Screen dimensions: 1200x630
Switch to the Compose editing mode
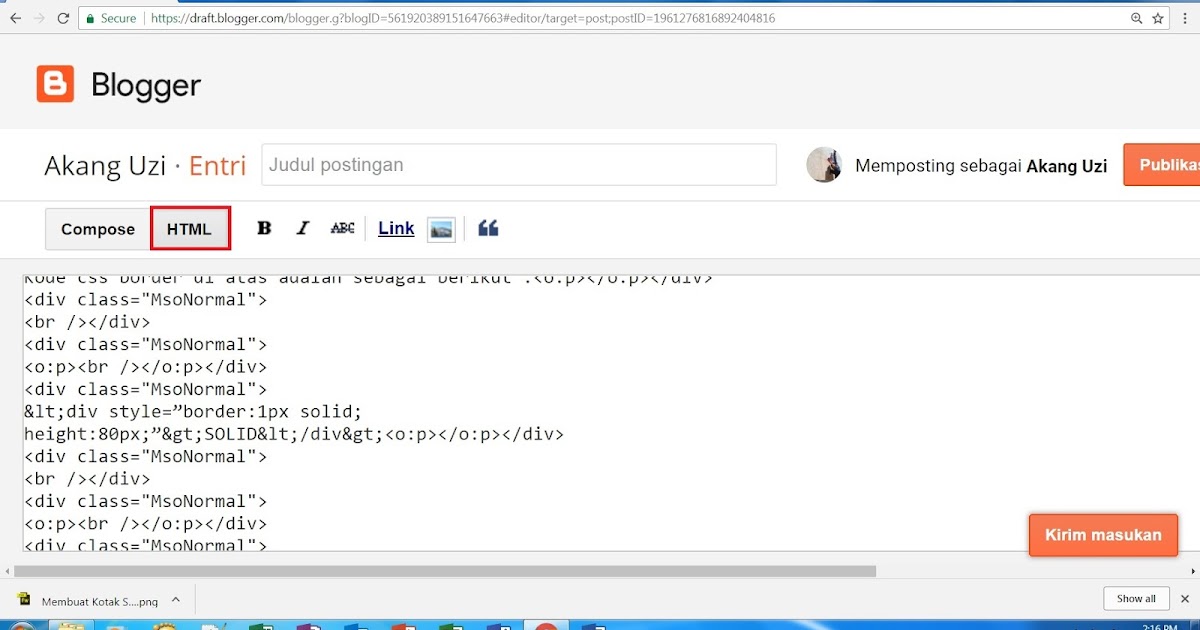click(x=96, y=229)
